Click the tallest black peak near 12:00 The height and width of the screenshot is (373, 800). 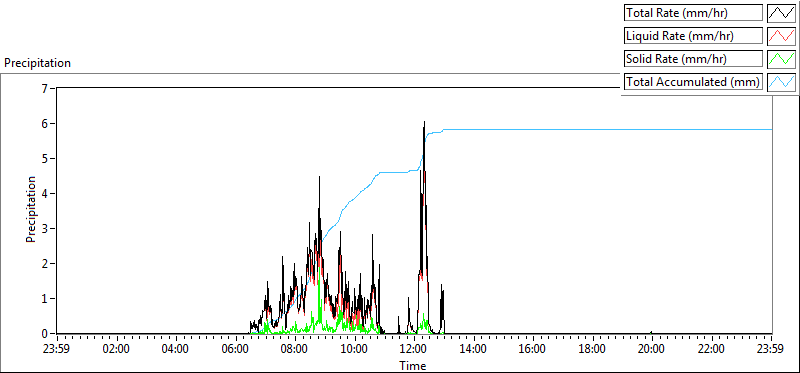point(424,123)
